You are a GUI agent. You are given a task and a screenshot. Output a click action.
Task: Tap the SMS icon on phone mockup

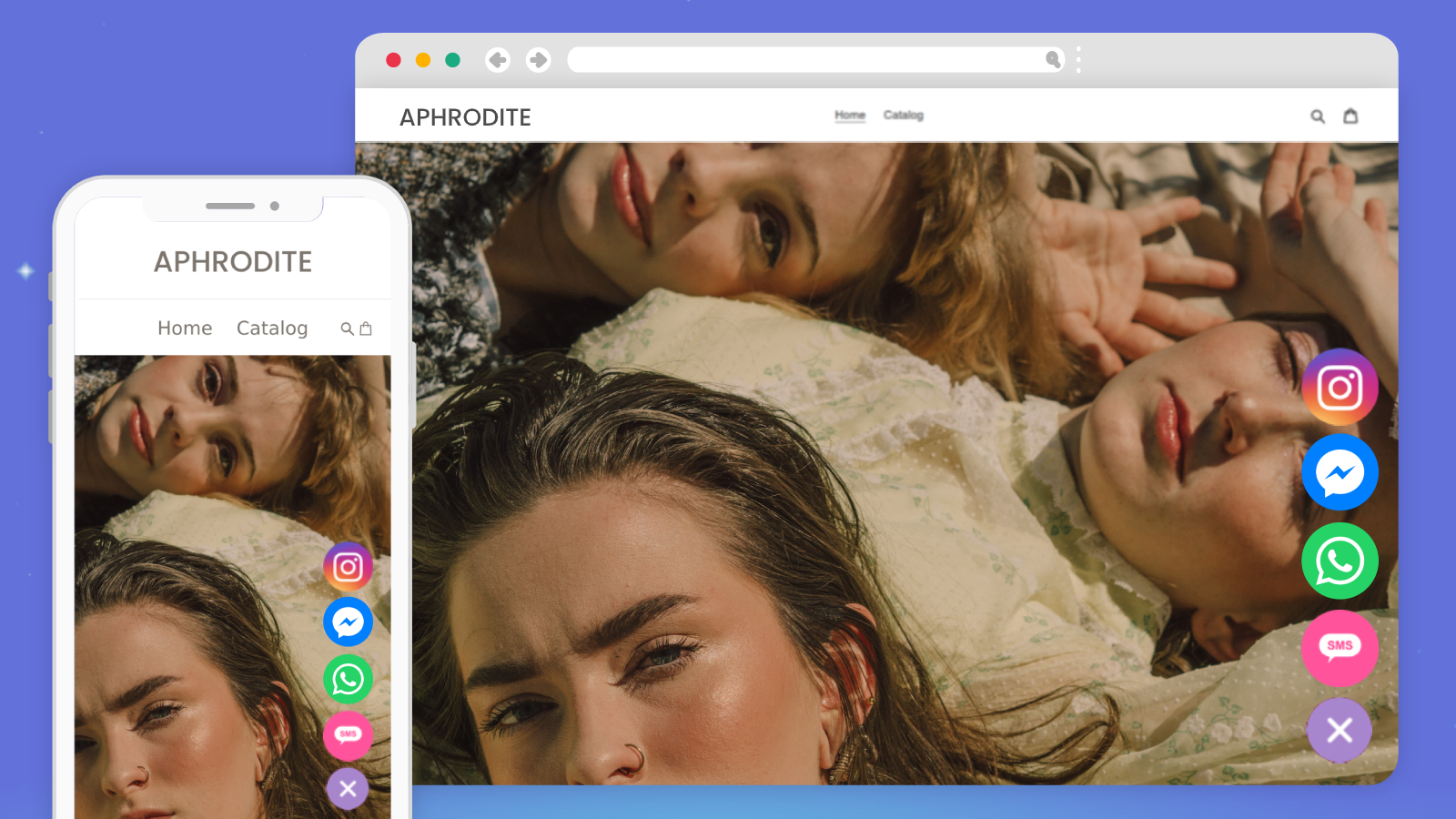pyautogui.click(x=348, y=734)
